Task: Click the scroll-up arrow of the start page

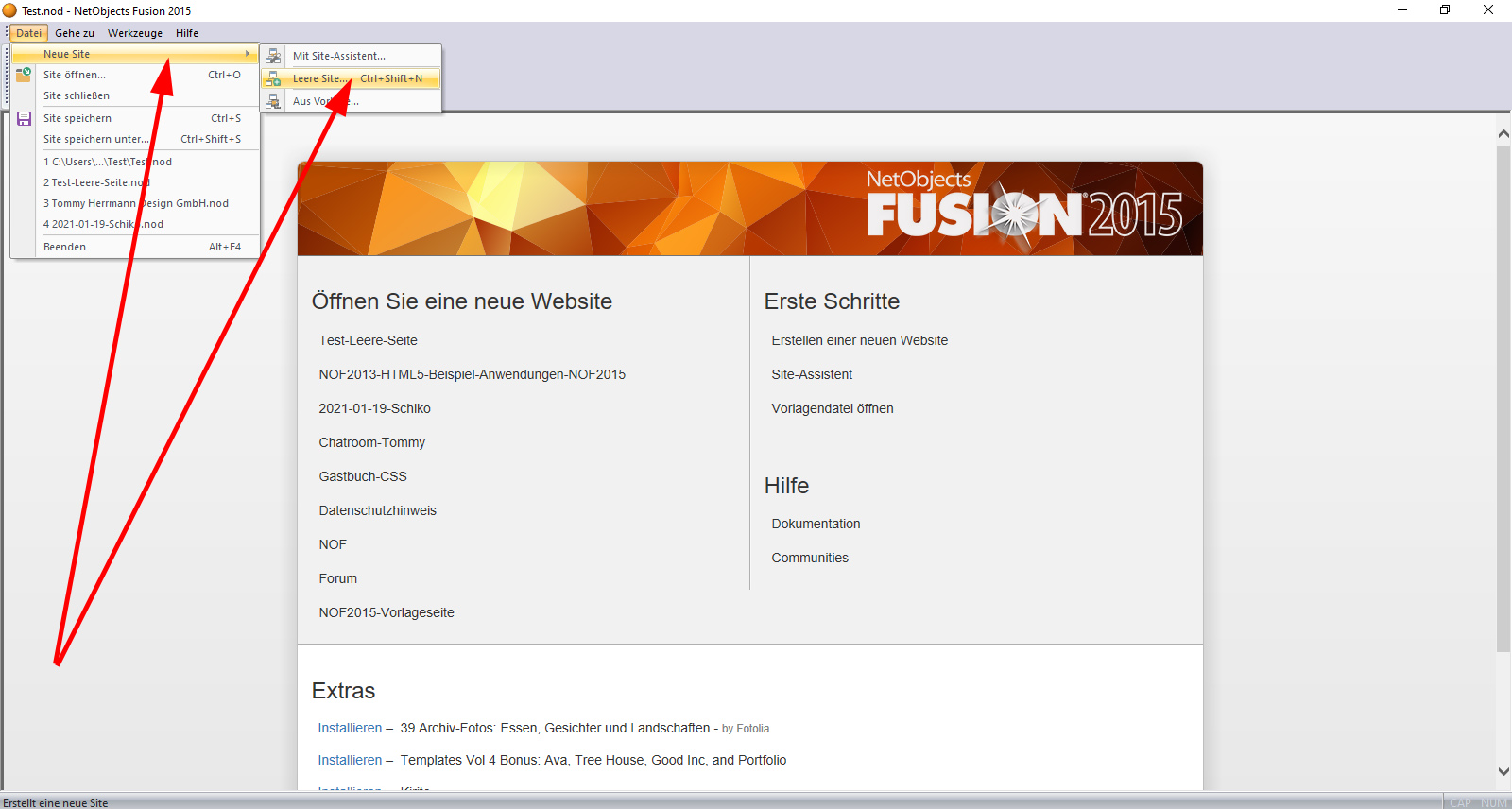Action: (1503, 134)
